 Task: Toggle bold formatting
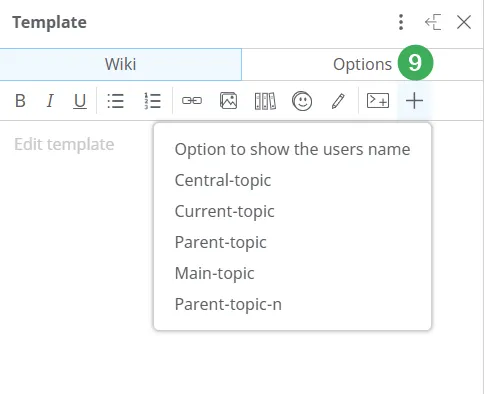click(20, 101)
